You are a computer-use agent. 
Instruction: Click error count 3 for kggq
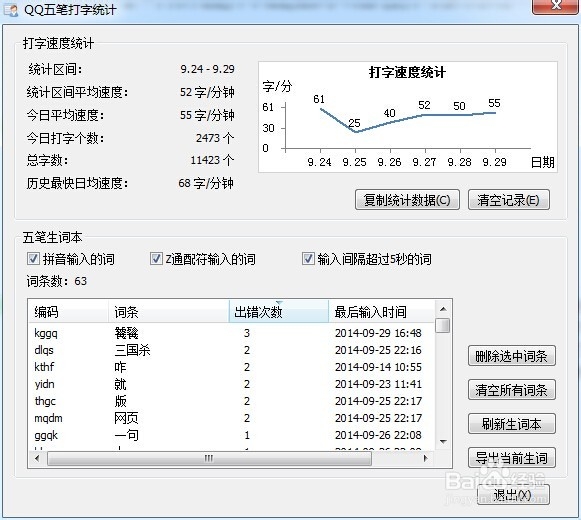pyautogui.click(x=247, y=333)
